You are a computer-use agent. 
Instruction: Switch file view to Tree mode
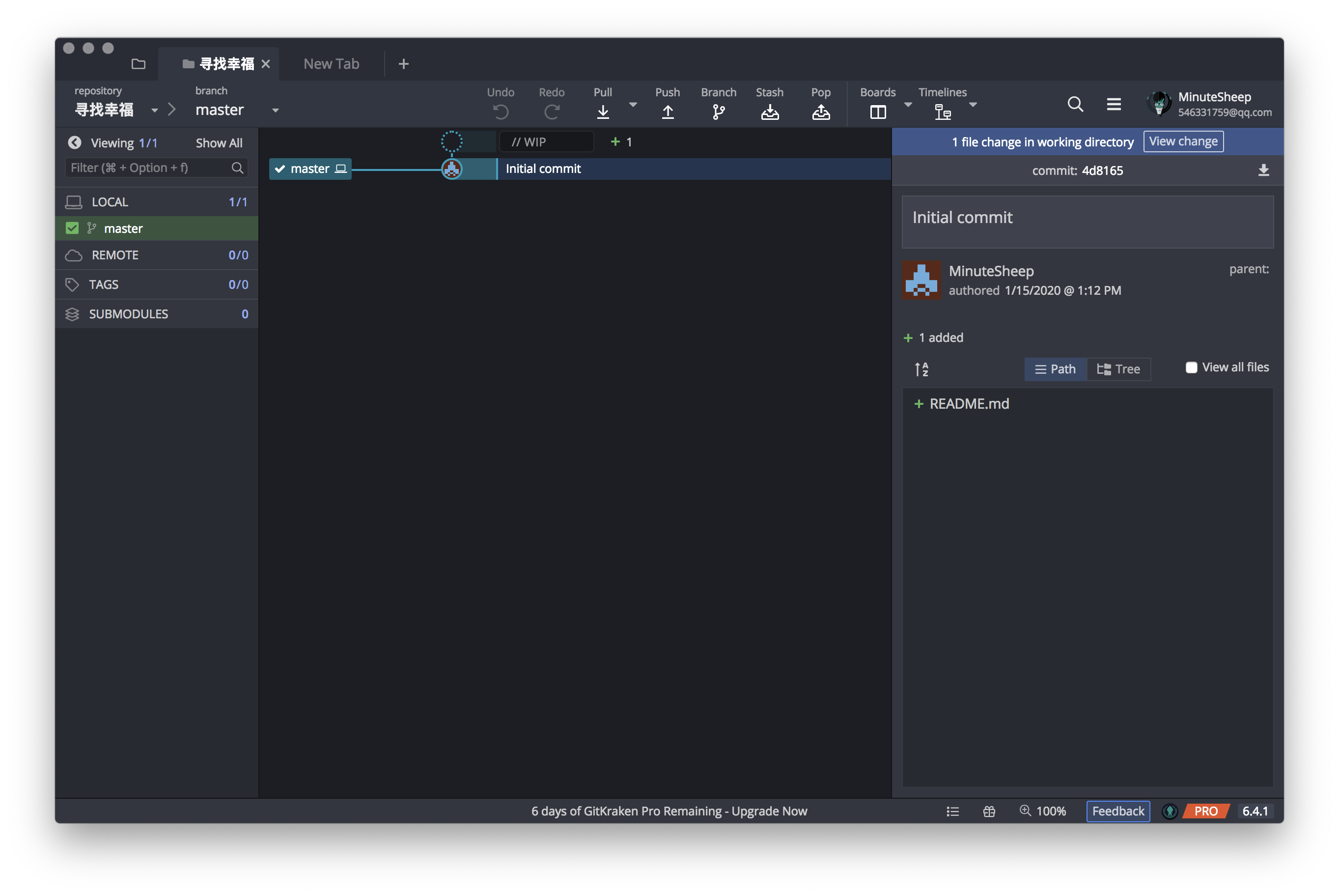tap(1118, 369)
